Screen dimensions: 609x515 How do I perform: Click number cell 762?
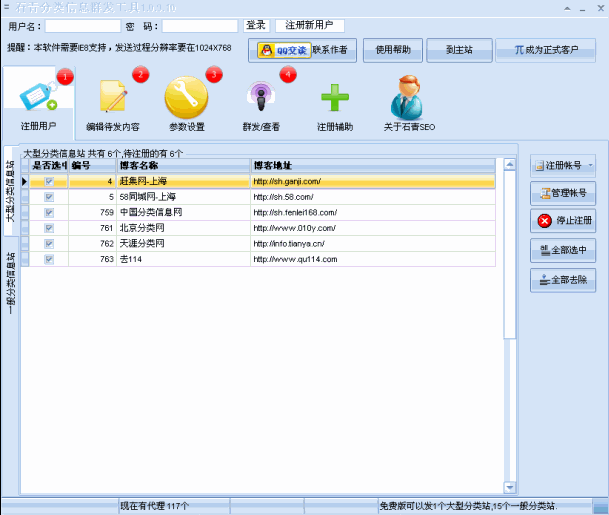pyautogui.click(x=92, y=244)
